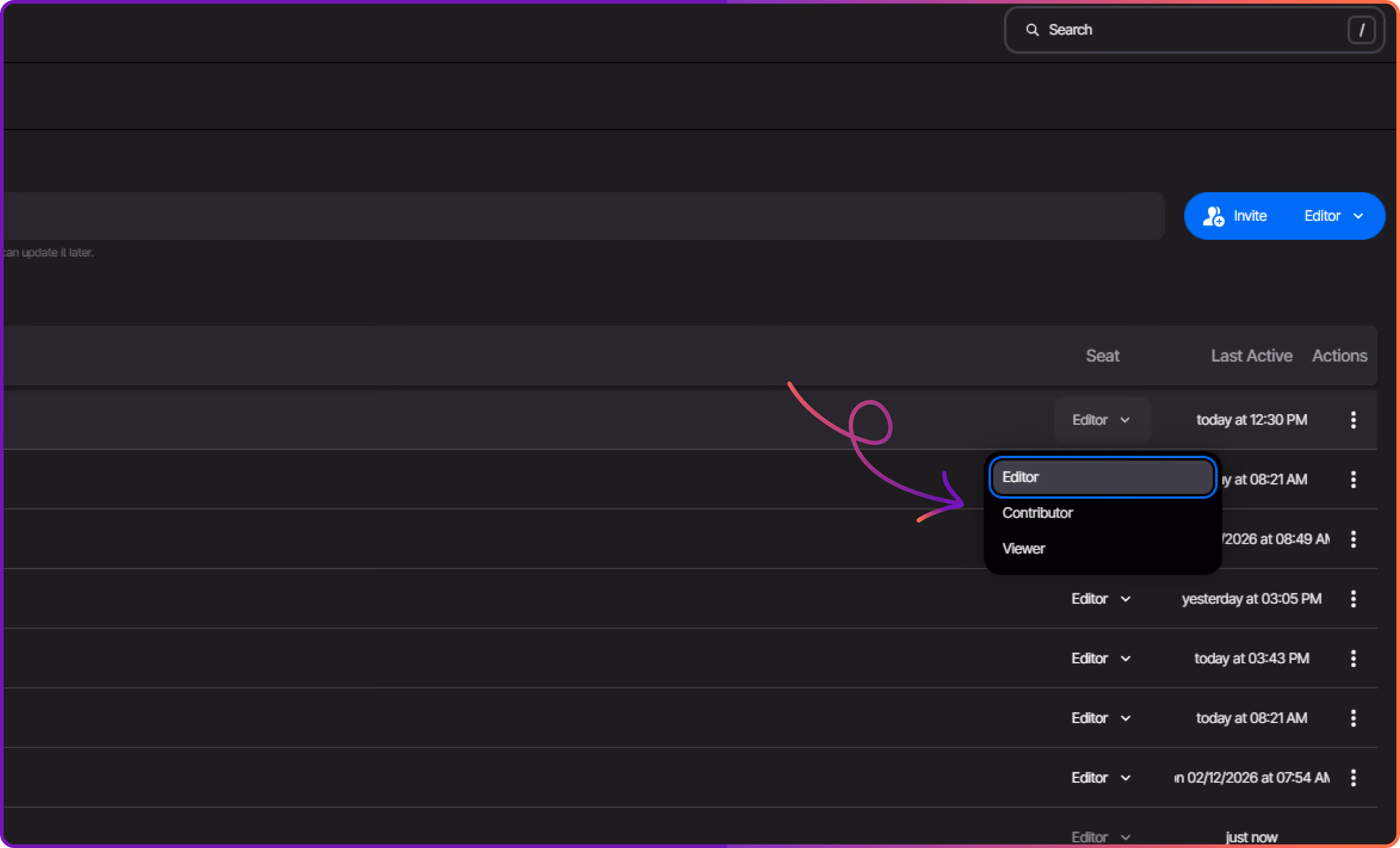Click 'just now' last active text
Screen dimensions: 1400x848
coord(1251,838)
